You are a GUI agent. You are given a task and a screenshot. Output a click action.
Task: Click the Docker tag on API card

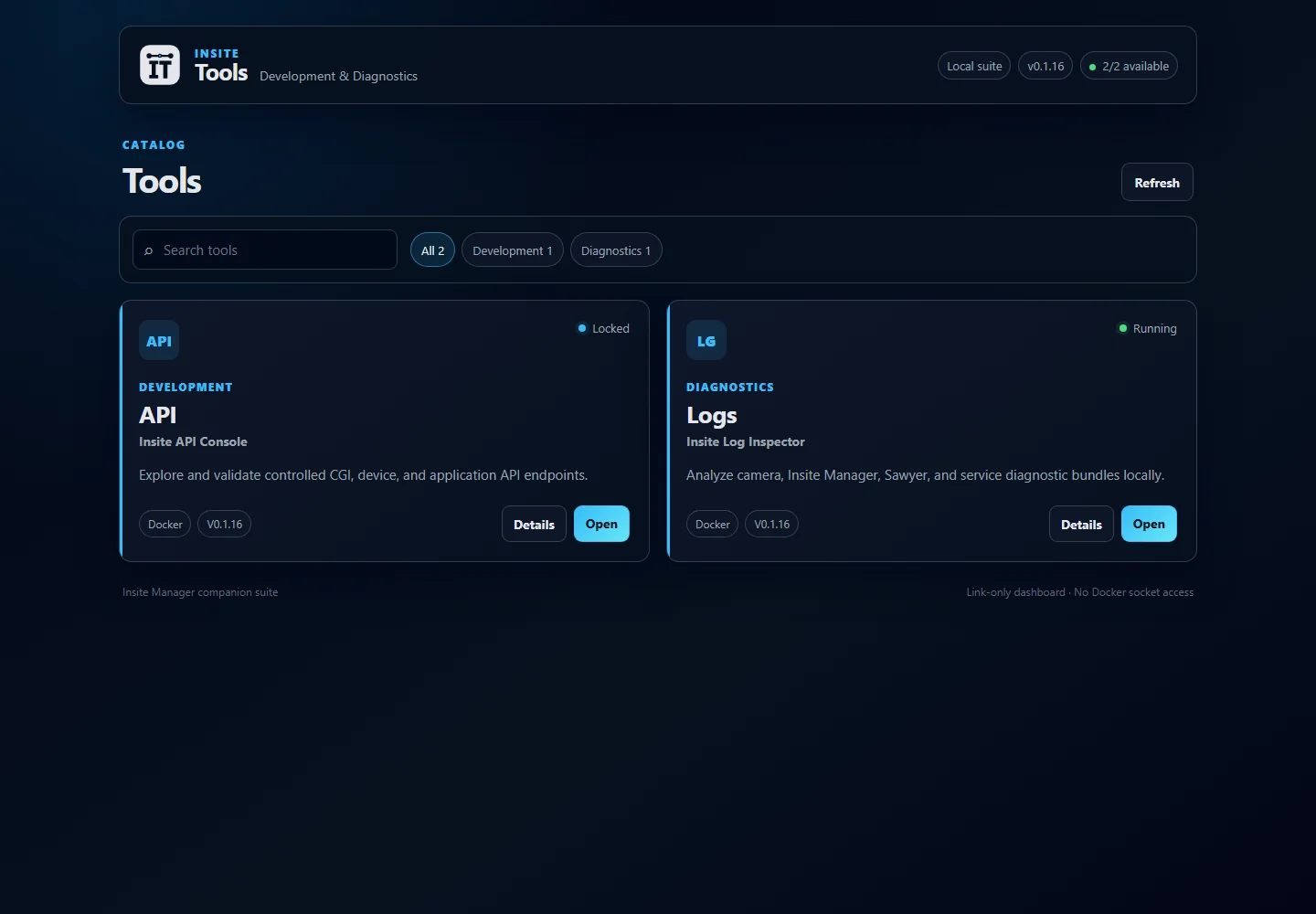tap(165, 524)
